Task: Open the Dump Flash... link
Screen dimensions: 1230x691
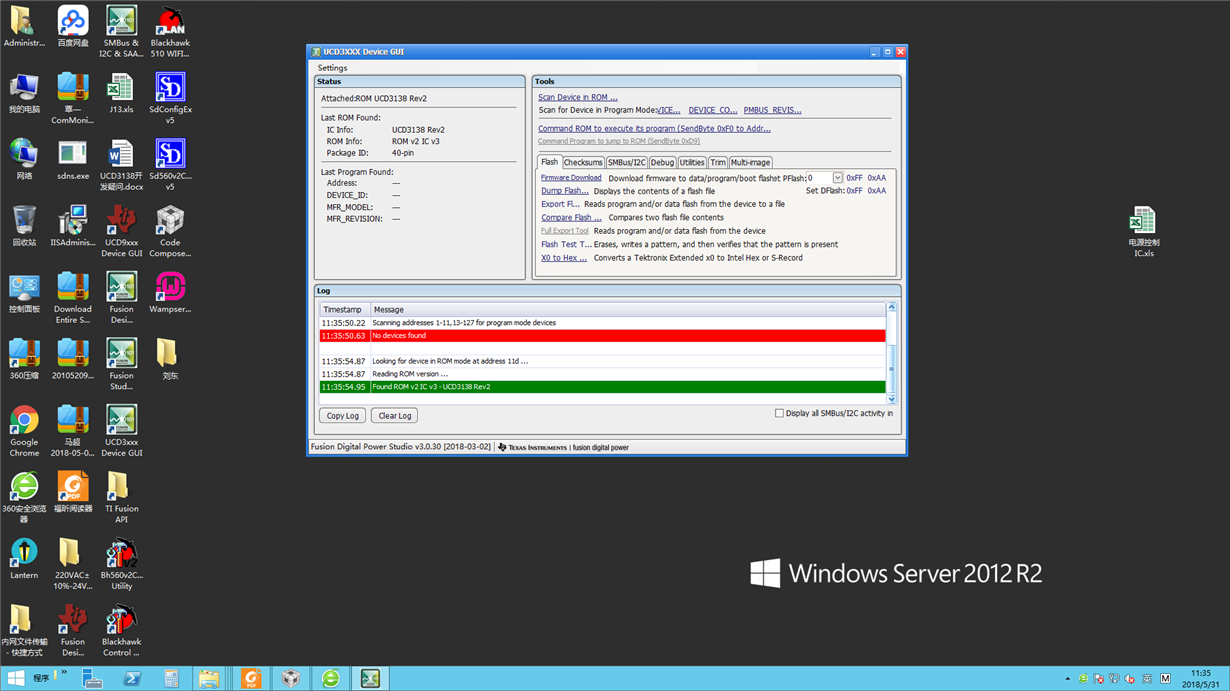Action: coord(564,191)
